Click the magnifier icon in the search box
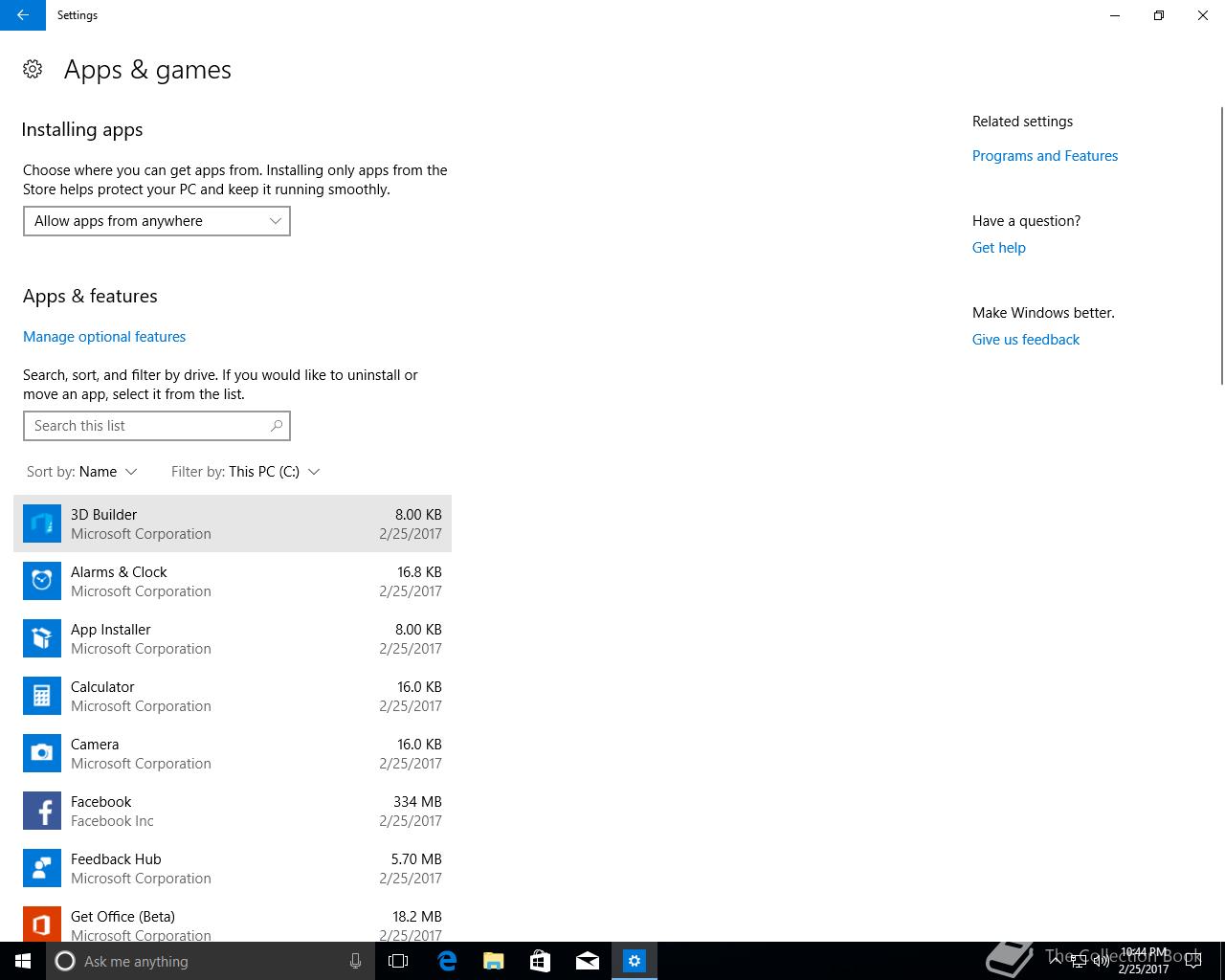 pos(277,426)
